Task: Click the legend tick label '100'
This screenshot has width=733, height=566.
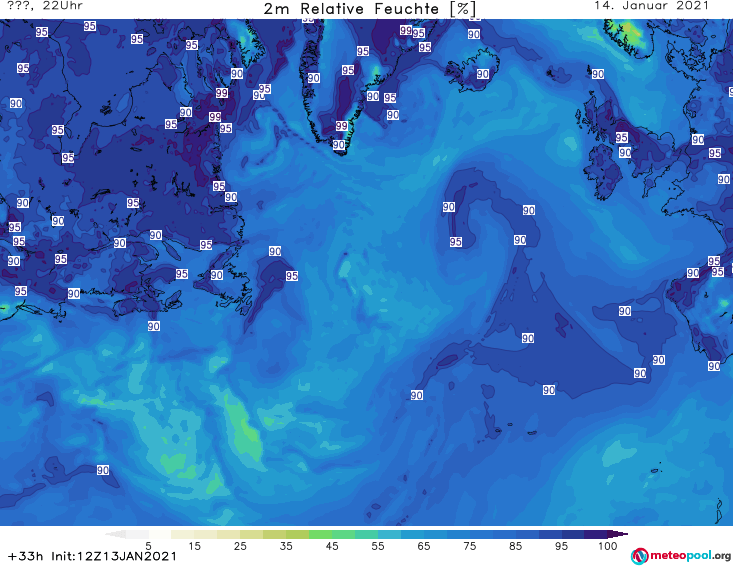Action: pos(607,546)
